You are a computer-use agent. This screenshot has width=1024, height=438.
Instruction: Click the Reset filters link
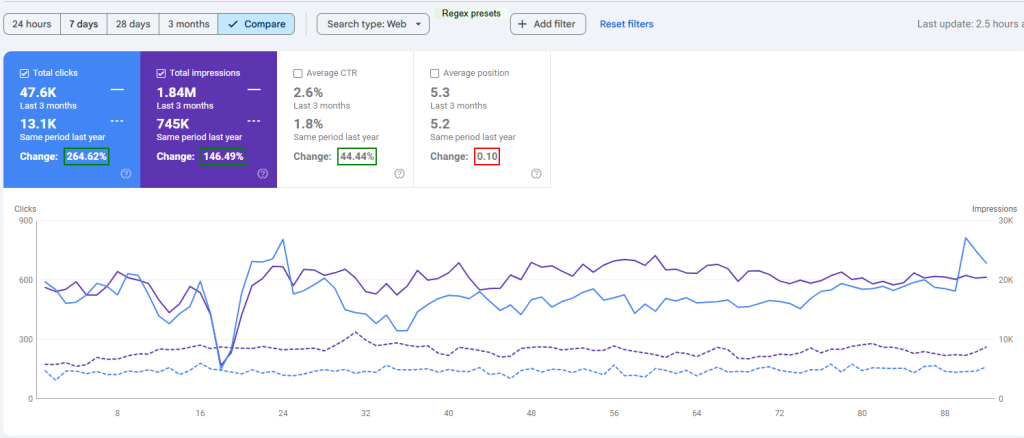coord(626,24)
